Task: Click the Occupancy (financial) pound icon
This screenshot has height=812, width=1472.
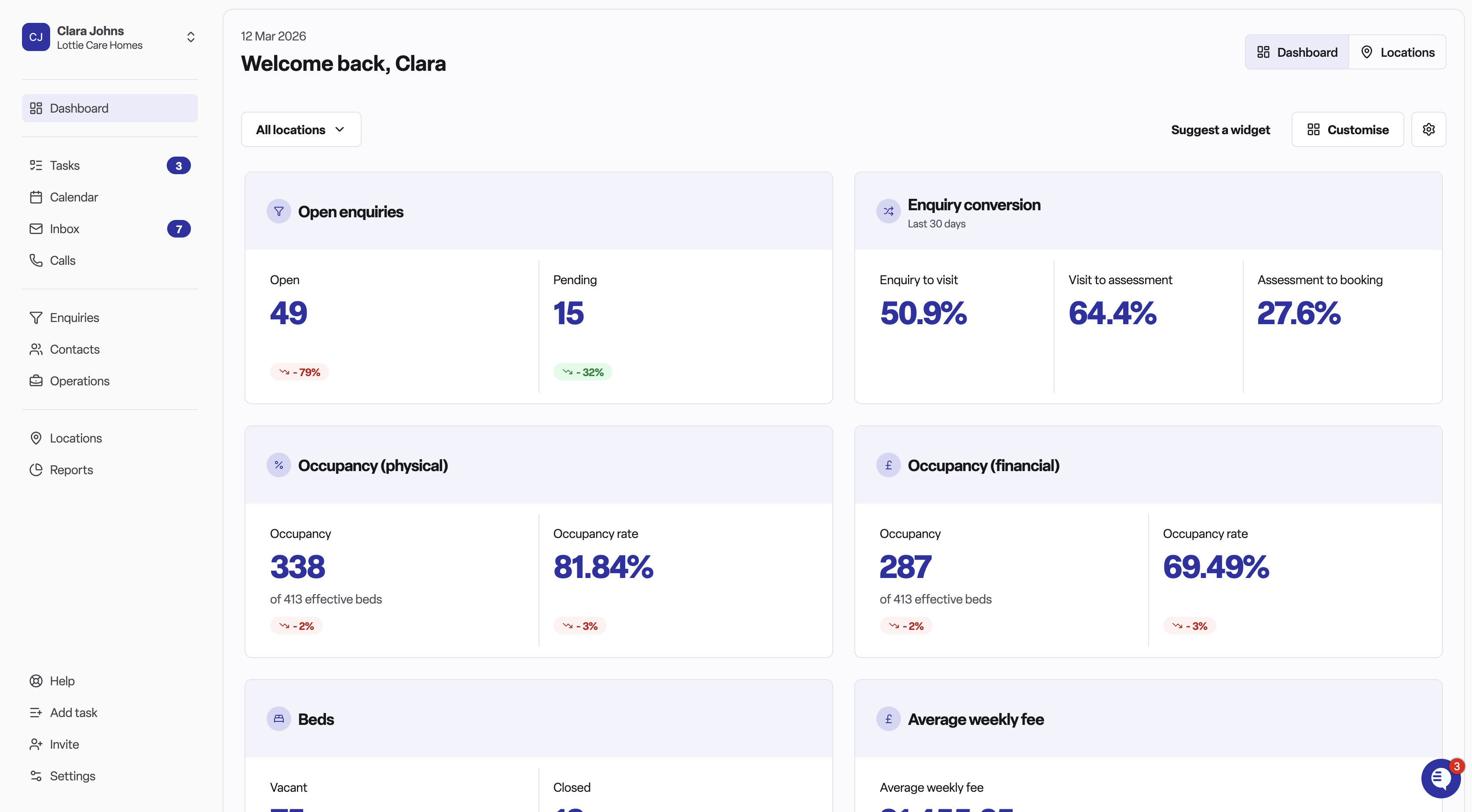Action: [889, 465]
